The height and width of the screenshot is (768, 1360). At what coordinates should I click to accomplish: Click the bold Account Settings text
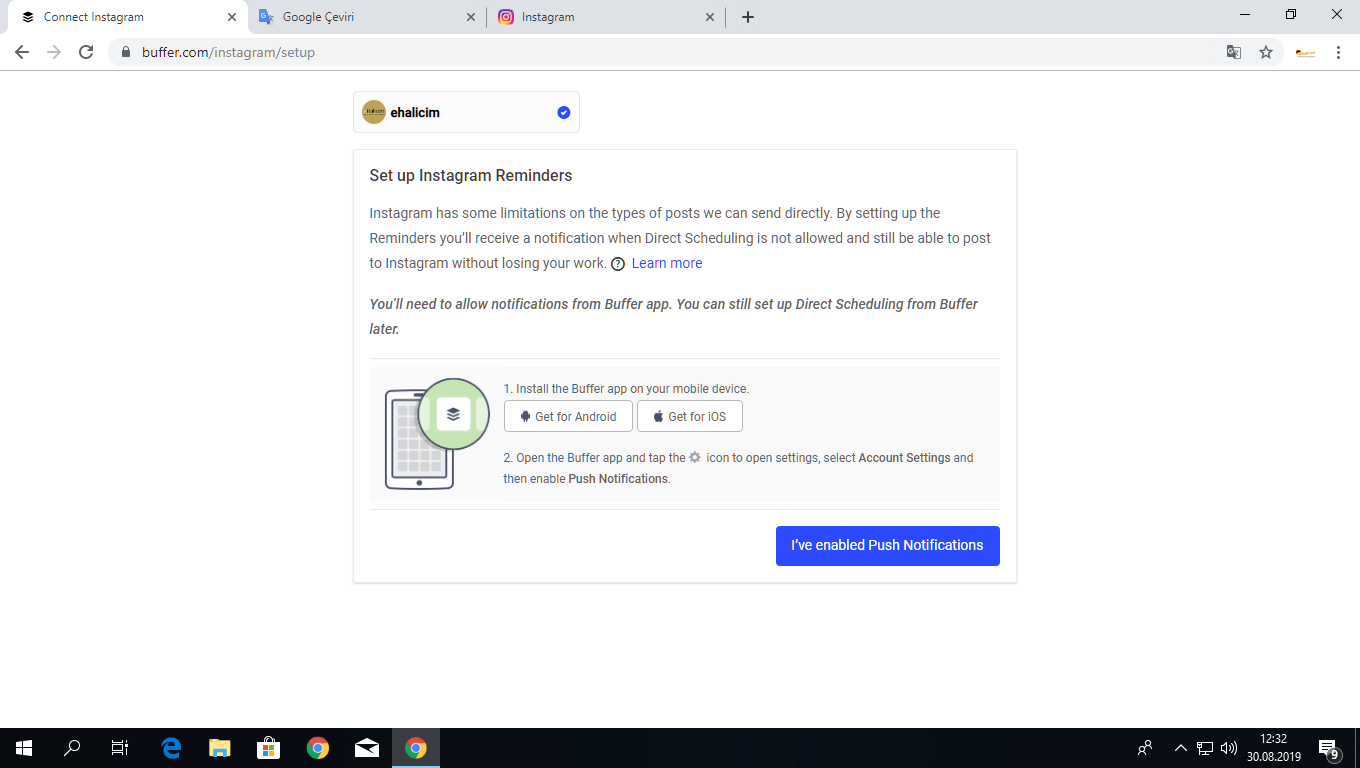pyautogui.click(x=904, y=458)
